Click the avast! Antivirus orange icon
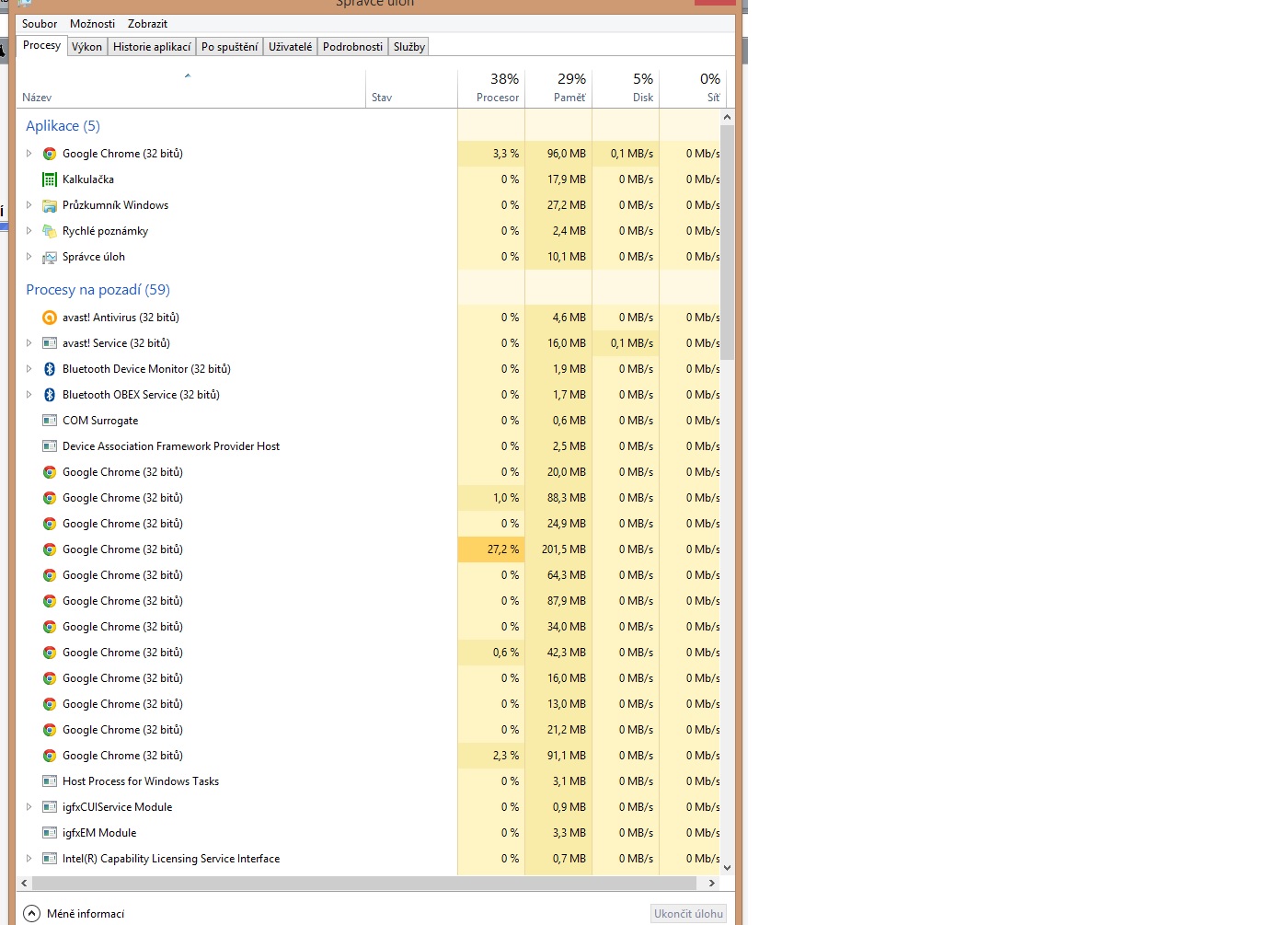The height and width of the screenshot is (925, 1288). 50,318
